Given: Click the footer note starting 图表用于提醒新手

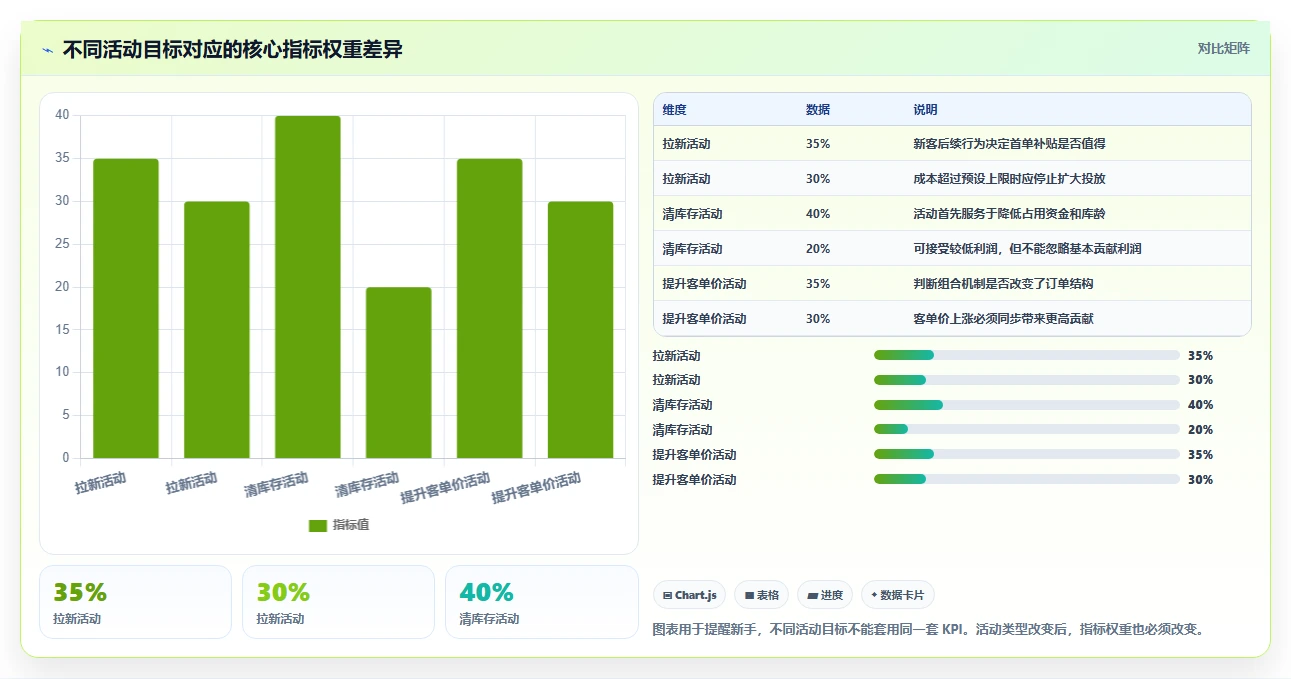Looking at the screenshot, I should [x=931, y=629].
